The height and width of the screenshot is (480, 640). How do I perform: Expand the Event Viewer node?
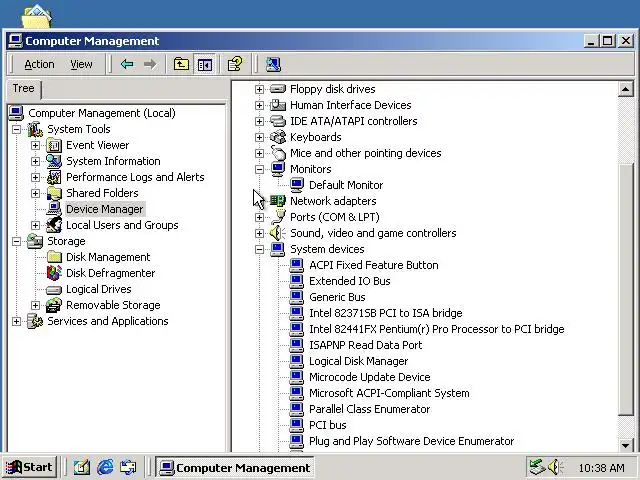coord(35,145)
